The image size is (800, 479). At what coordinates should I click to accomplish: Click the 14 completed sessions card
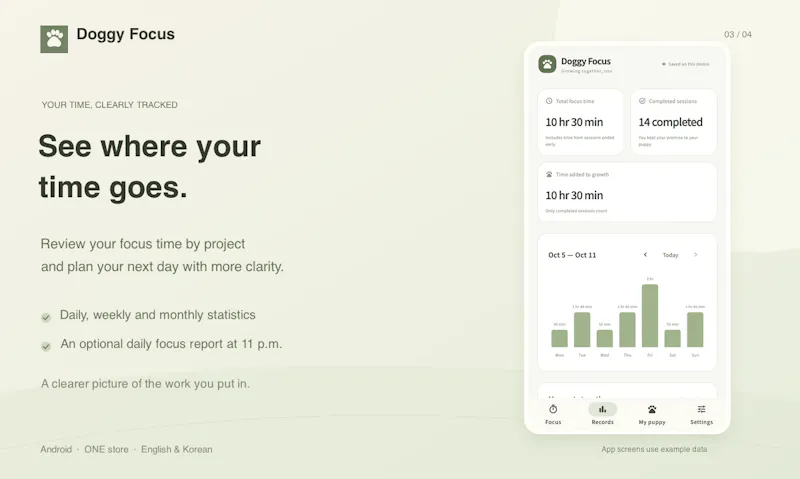coord(673,122)
